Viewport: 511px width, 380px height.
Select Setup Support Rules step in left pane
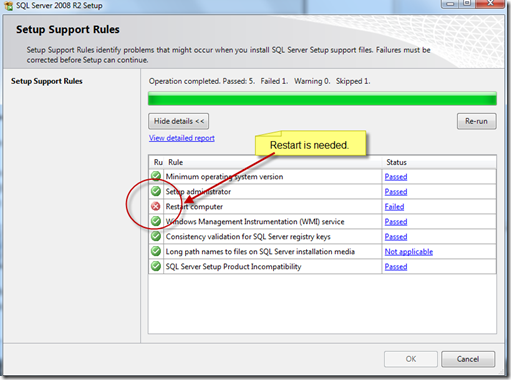point(47,81)
